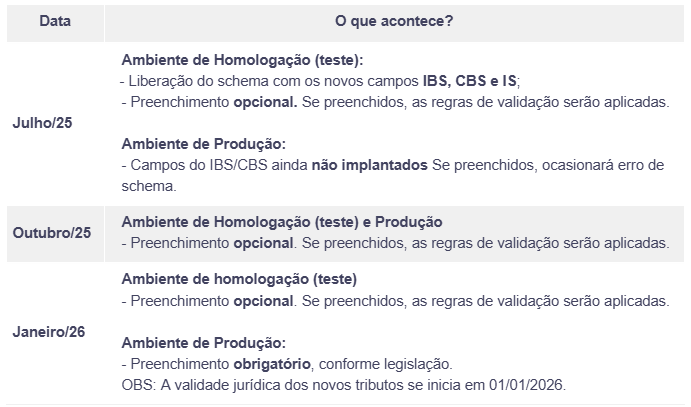The height and width of the screenshot is (407, 691).
Task: Click "Ambiente de Produção:" heading in Janeiro/26 row
Action: click(203, 343)
